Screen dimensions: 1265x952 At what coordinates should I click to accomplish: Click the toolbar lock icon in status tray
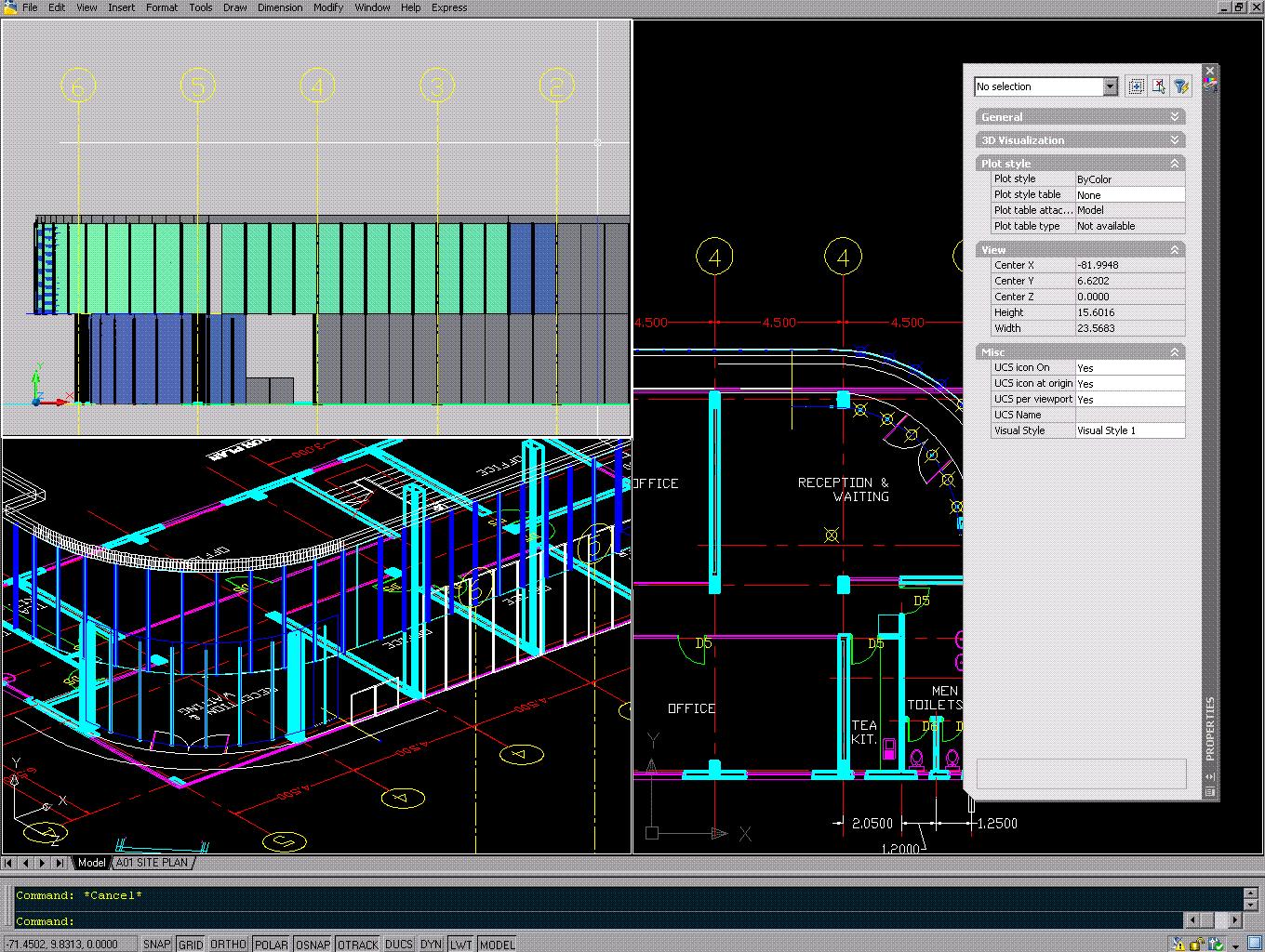click(x=1196, y=945)
